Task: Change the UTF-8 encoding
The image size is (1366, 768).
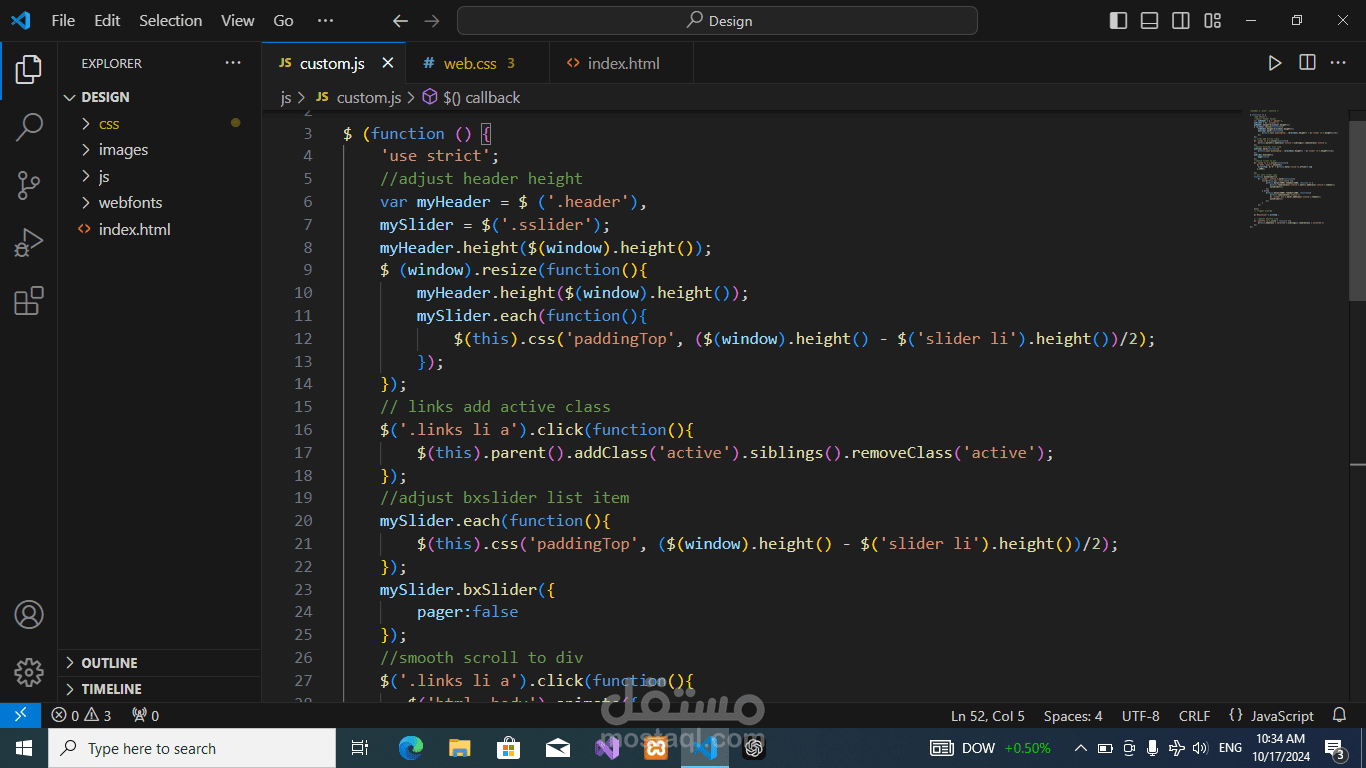Action: click(x=1141, y=716)
